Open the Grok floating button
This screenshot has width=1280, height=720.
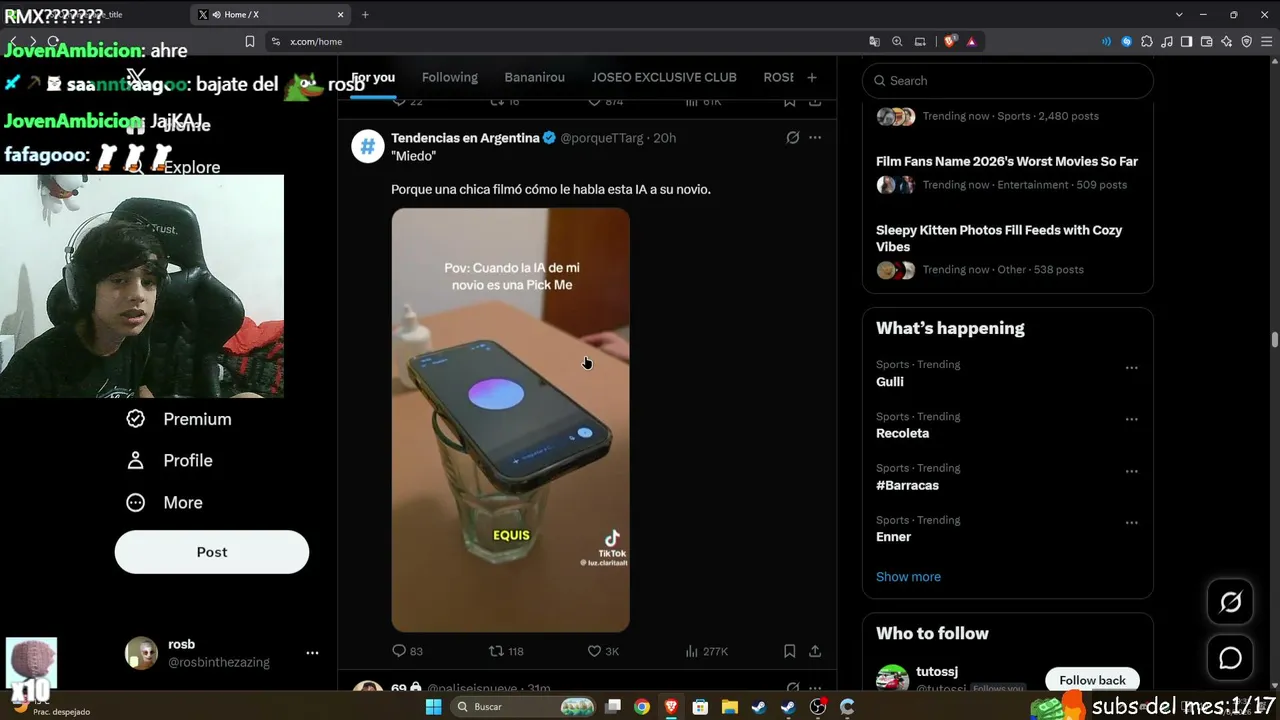pos(1230,602)
